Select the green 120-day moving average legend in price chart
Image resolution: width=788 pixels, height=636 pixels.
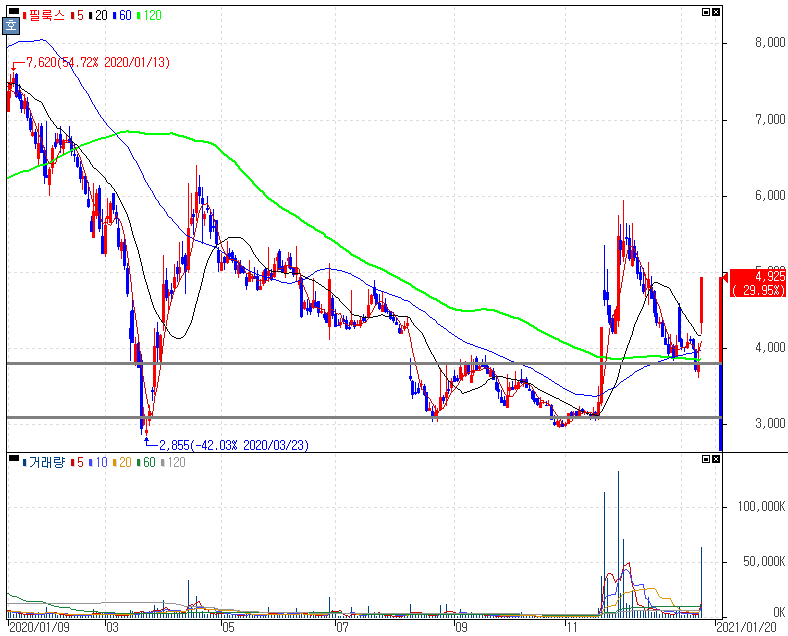pos(149,16)
